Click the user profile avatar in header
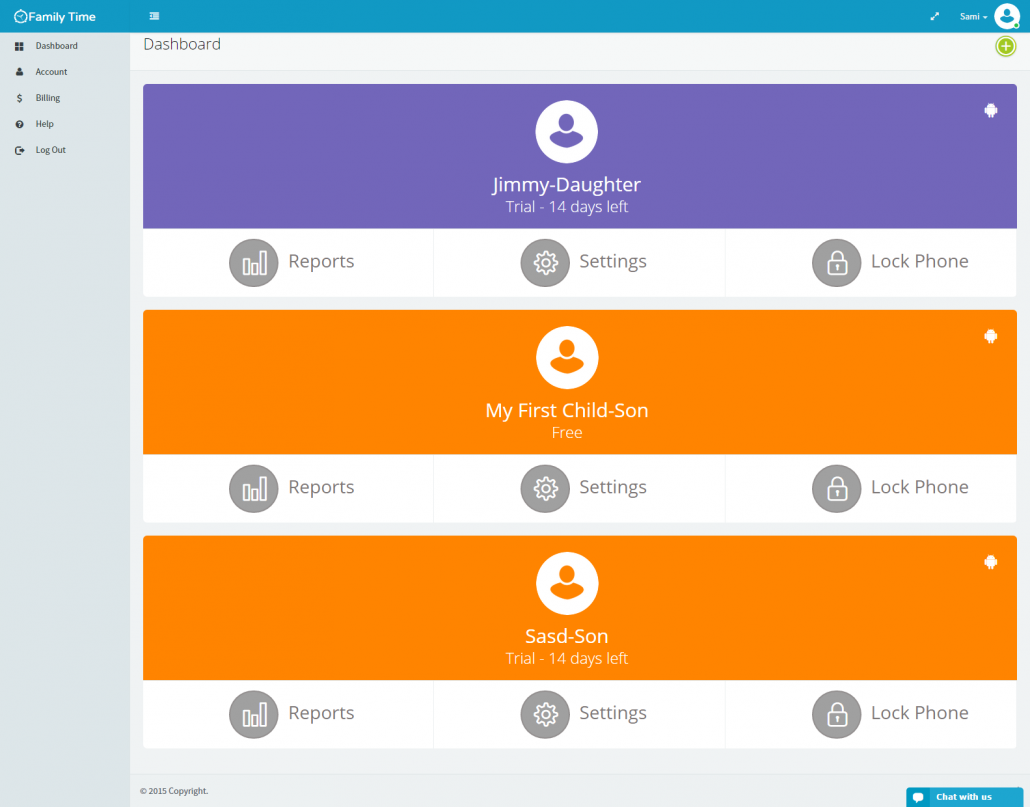The image size is (1030, 807). [x=1006, y=16]
